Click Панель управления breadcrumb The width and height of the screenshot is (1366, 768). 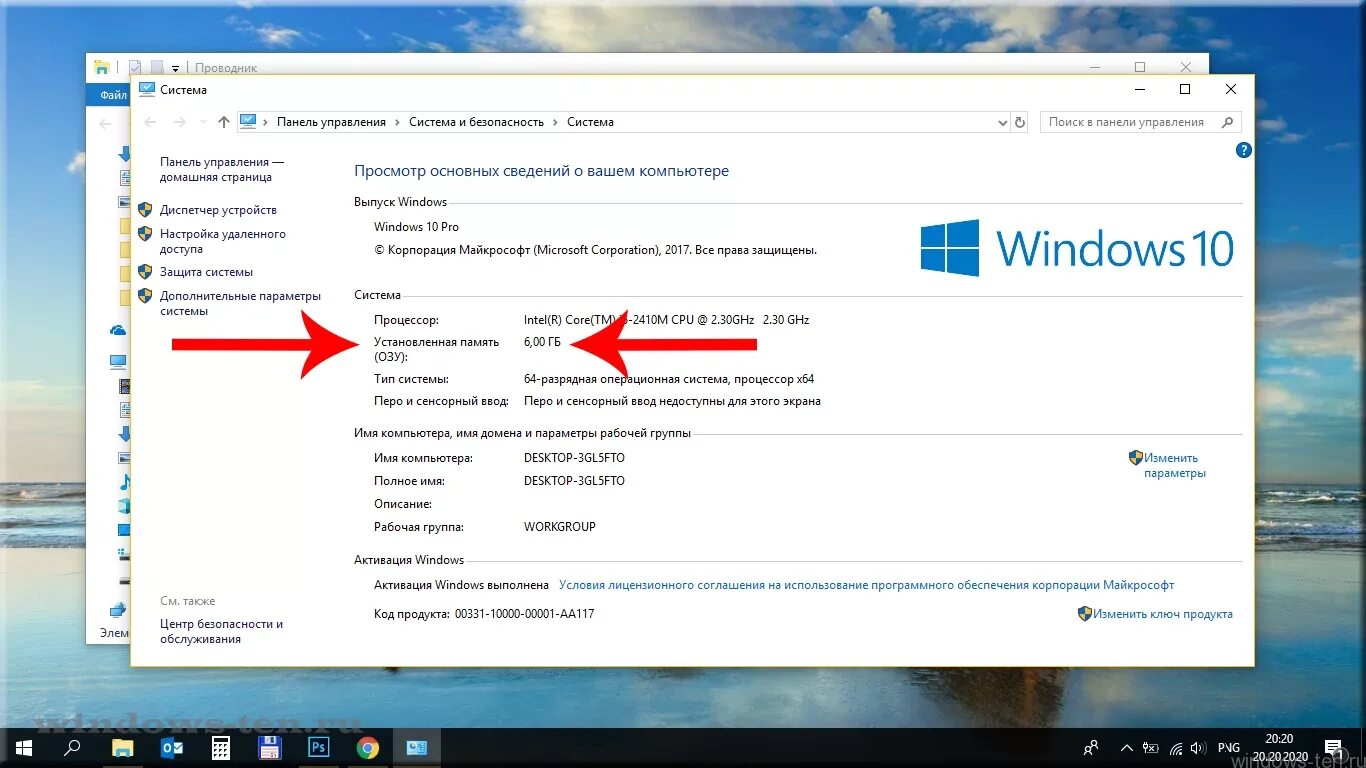click(x=331, y=122)
